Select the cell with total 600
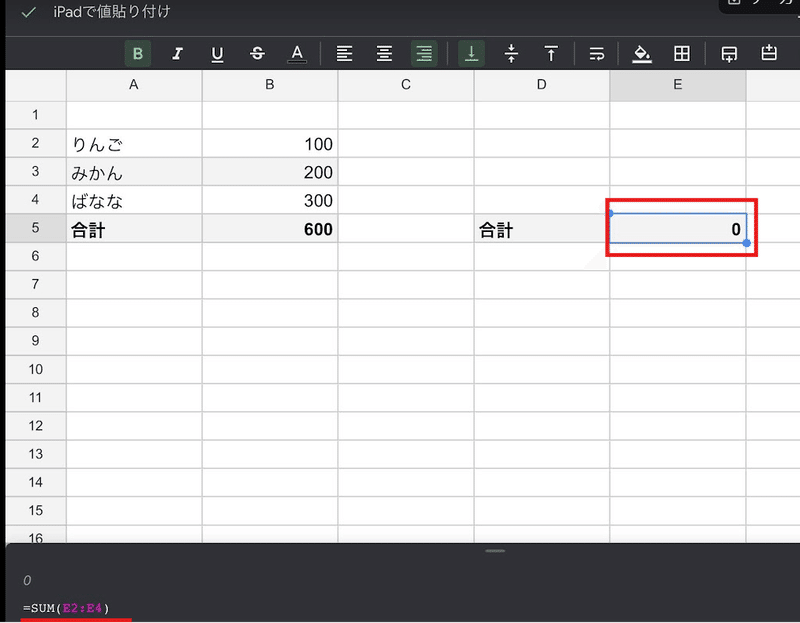 tap(270, 229)
